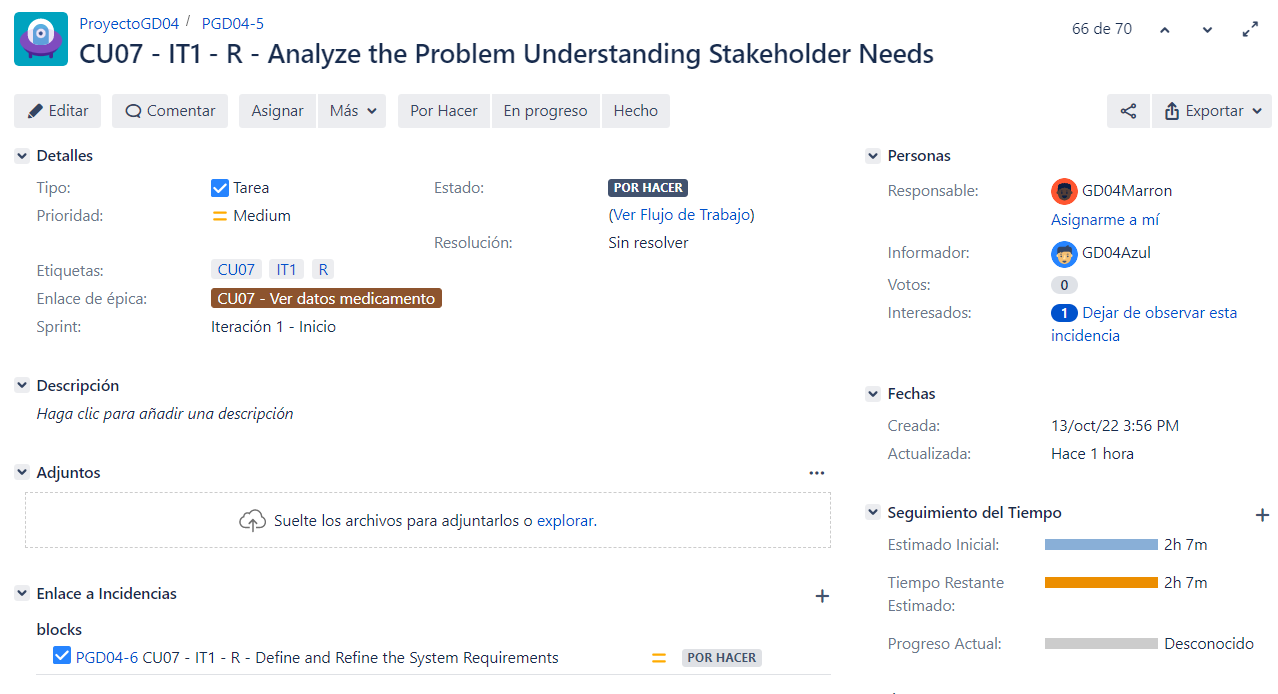Viewport: 1278px width, 694px height.
Task: Click the description field to add text
Action: pyautogui.click(x=165, y=414)
